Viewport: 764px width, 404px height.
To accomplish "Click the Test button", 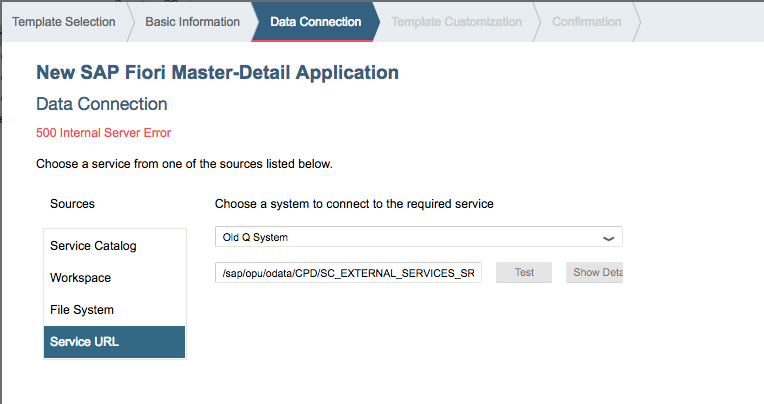I will coord(524,272).
